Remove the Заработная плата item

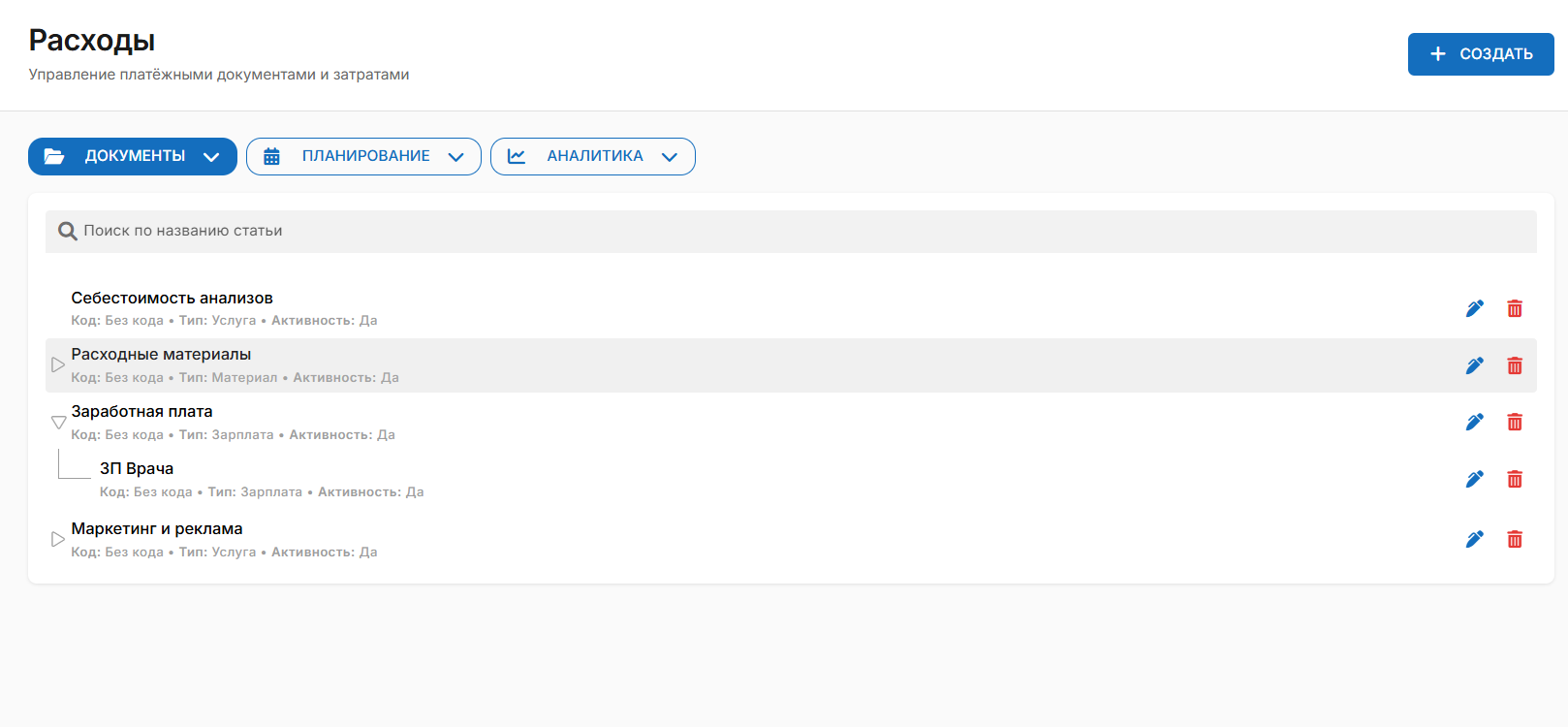[x=1514, y=422]
